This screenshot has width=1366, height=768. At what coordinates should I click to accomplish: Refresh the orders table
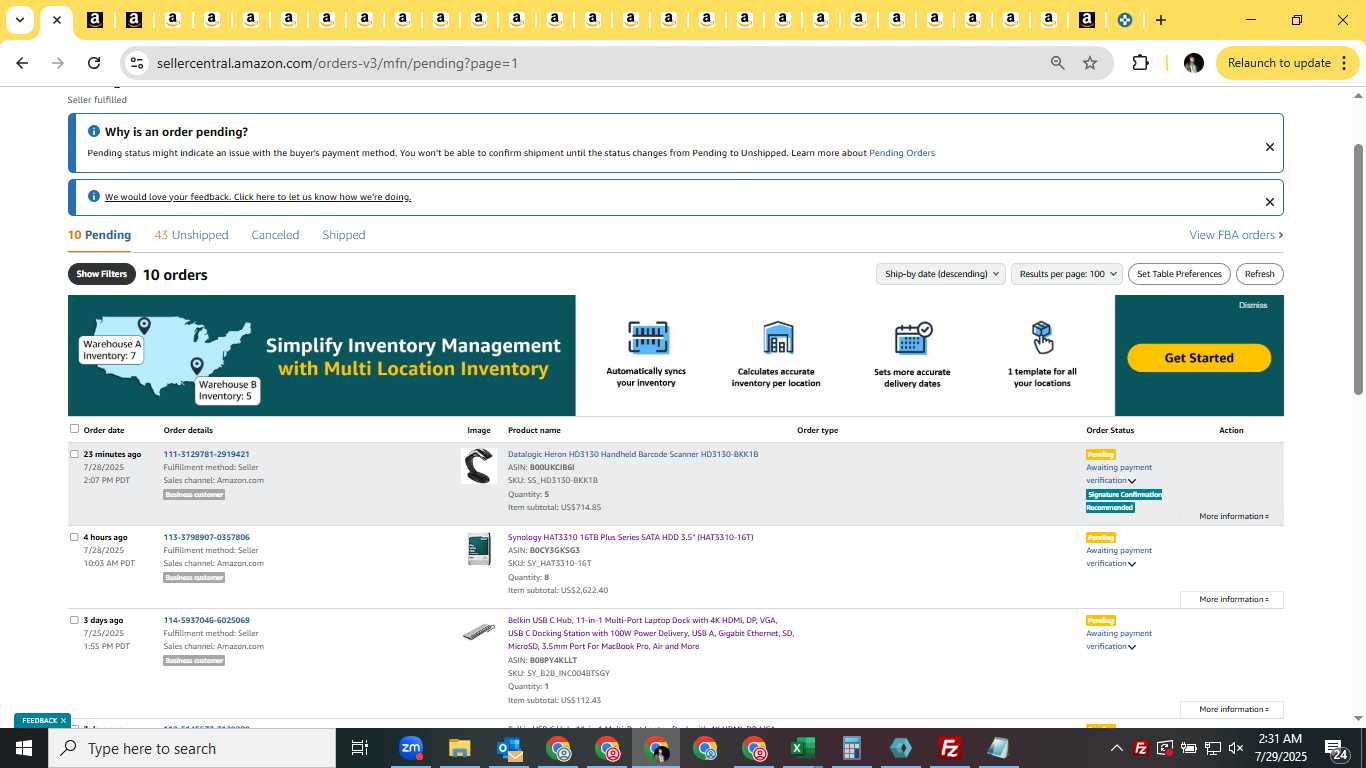pos(1259,274)
